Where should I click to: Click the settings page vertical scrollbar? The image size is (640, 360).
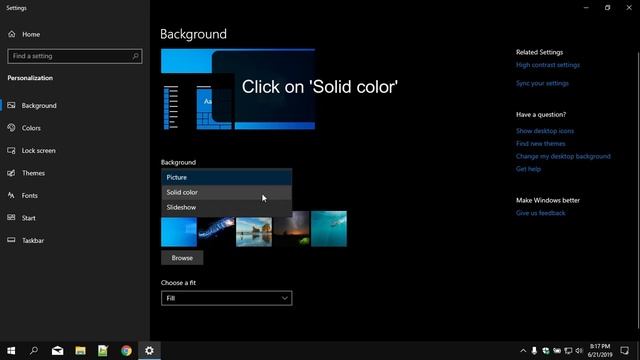[x=638, y=190]
